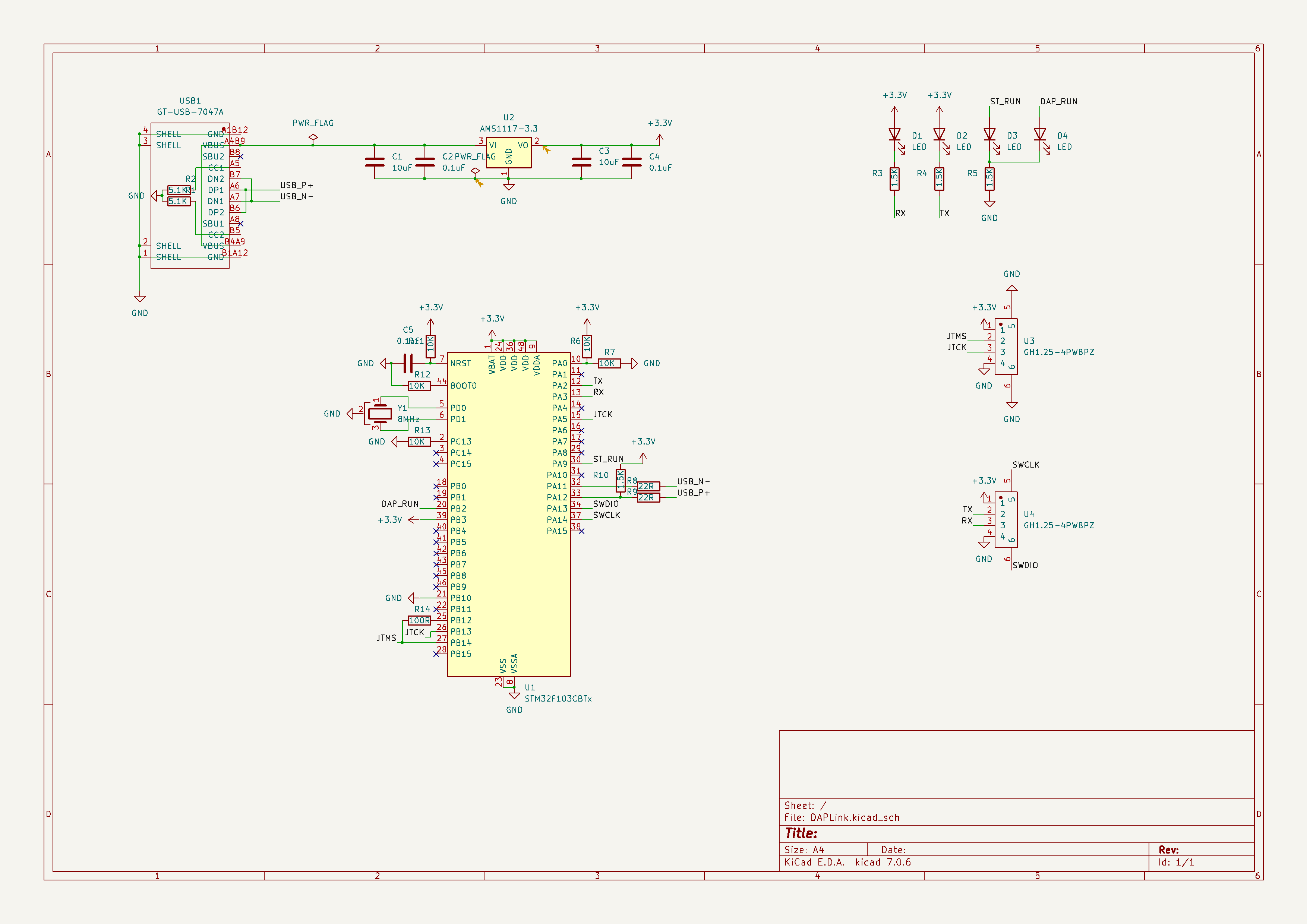Image resolution: width=1307 pixels, height=924 pixels.
Task: Click the USB1 reference label
Action: (190, 101)
